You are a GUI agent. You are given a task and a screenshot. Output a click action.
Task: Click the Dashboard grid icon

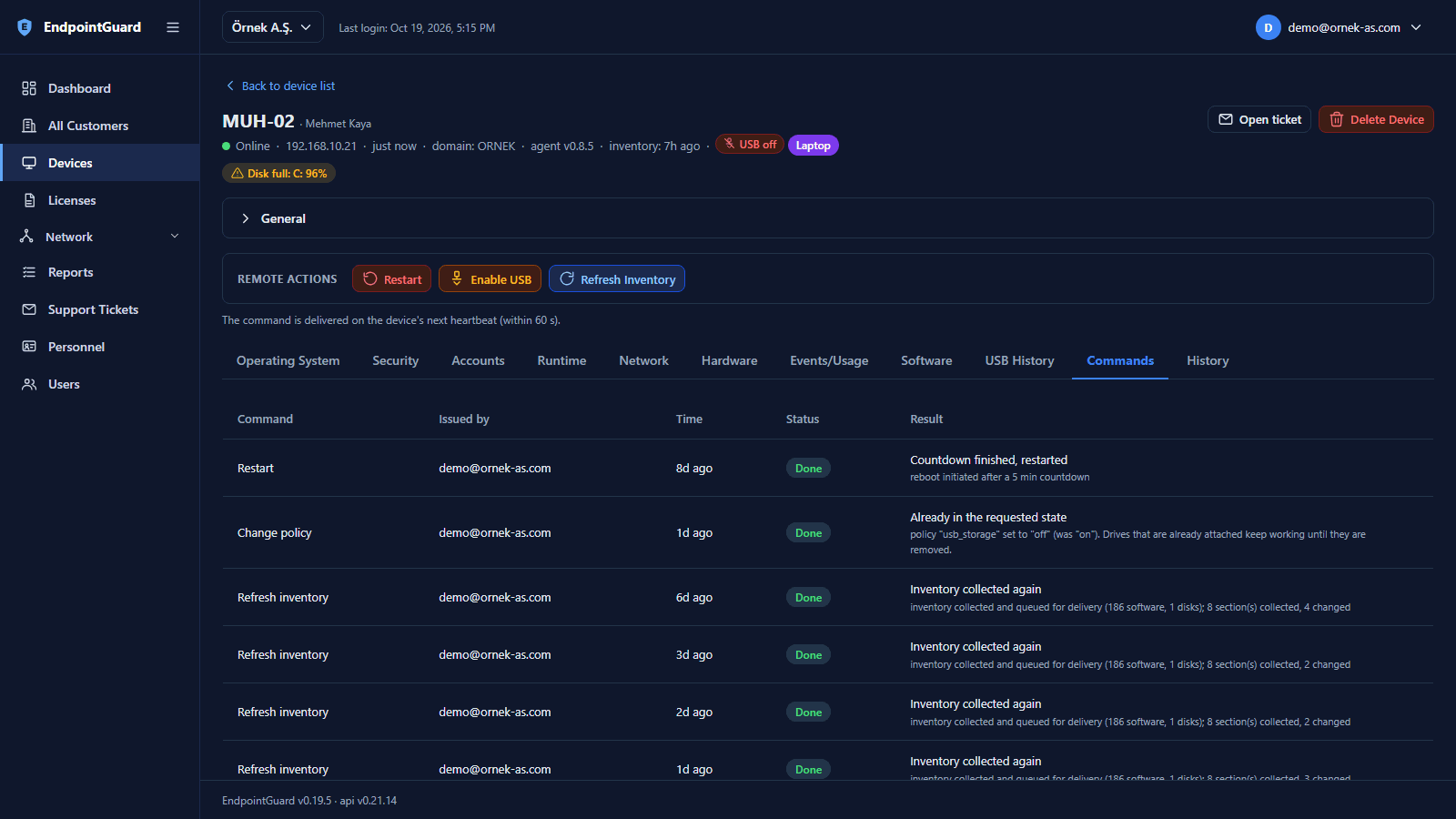point(29,88)
